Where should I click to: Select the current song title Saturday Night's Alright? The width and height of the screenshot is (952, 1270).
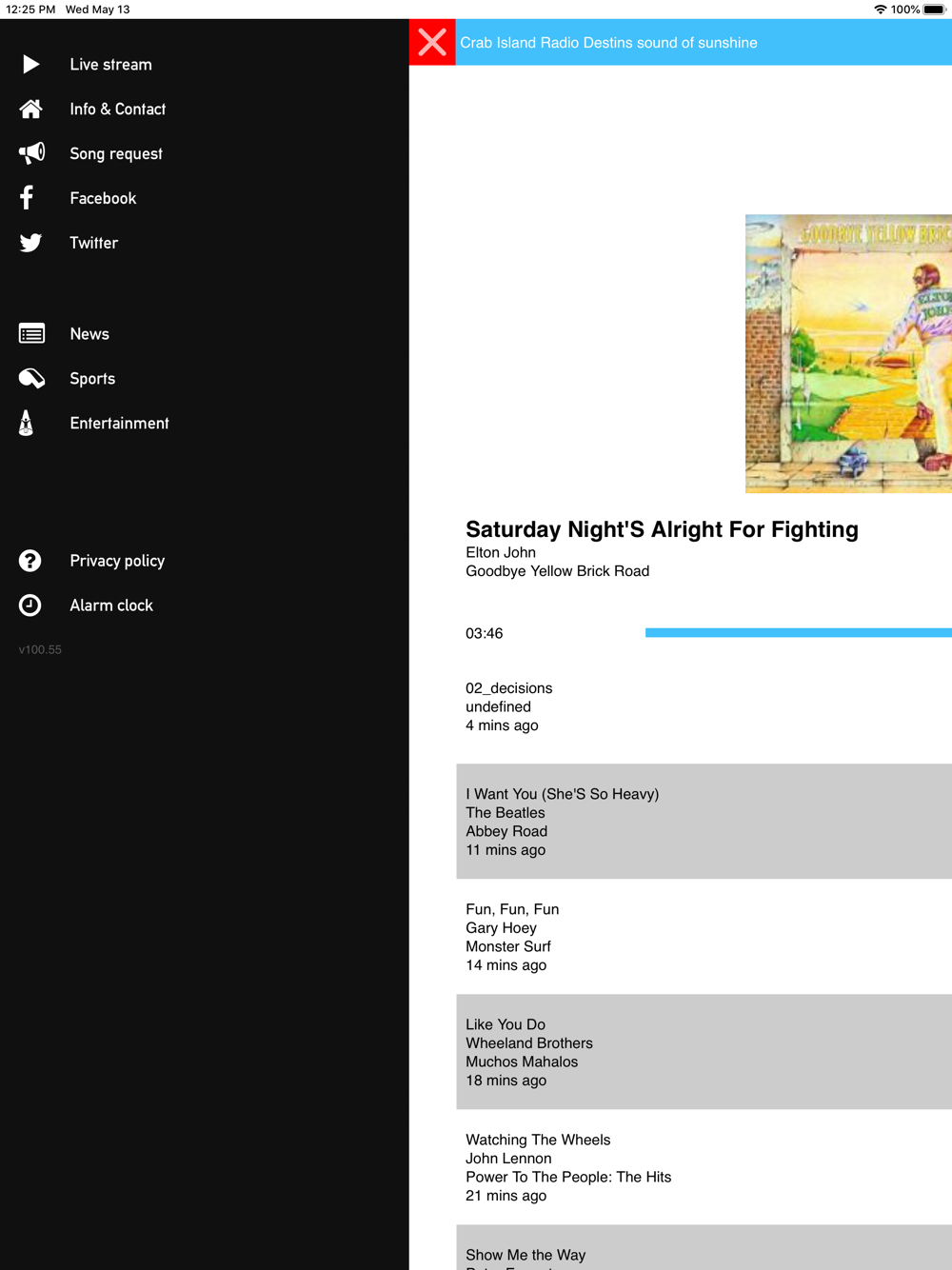click(662, 529)
